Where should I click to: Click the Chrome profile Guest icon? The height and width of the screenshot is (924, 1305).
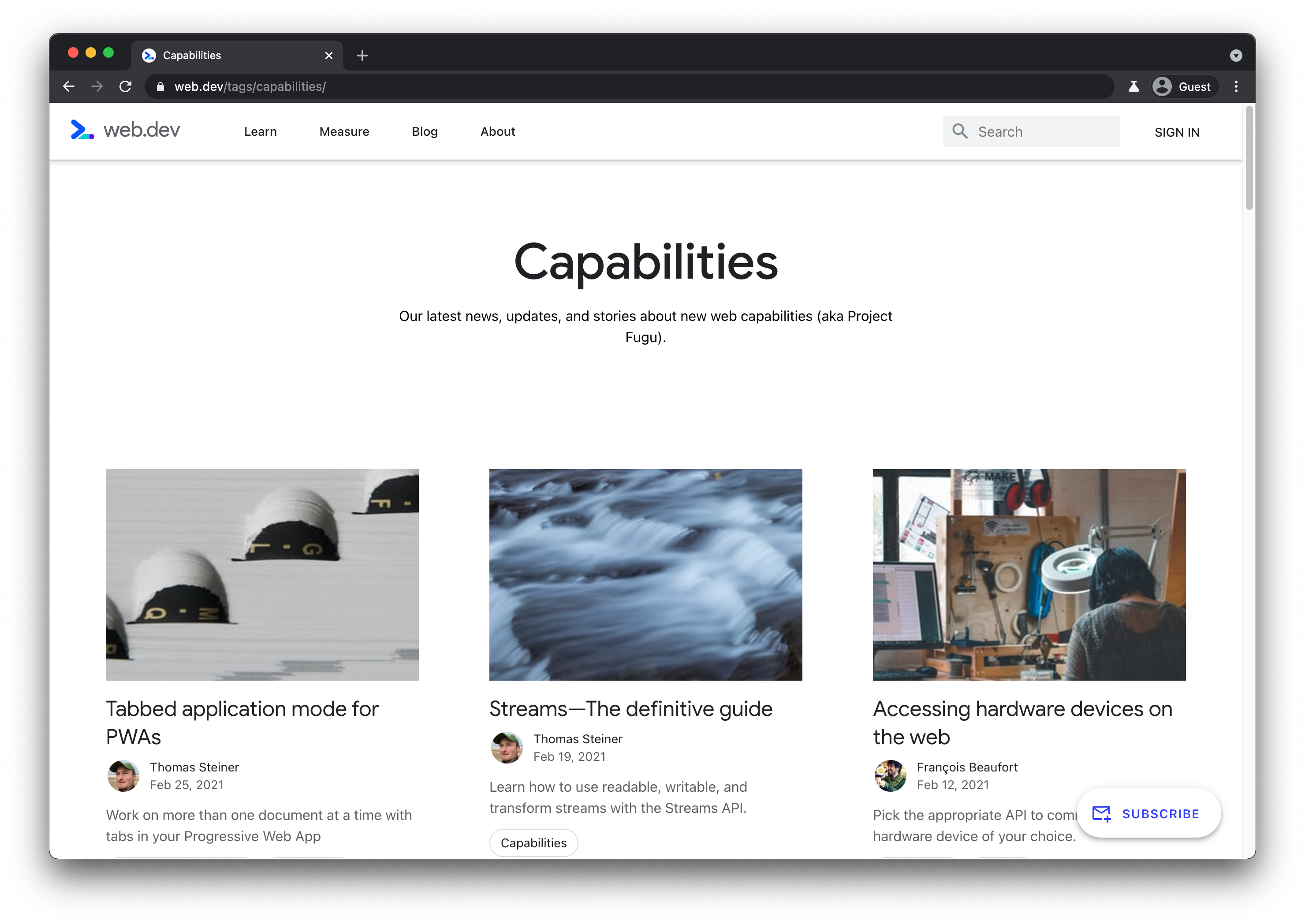click(1162, 87)
